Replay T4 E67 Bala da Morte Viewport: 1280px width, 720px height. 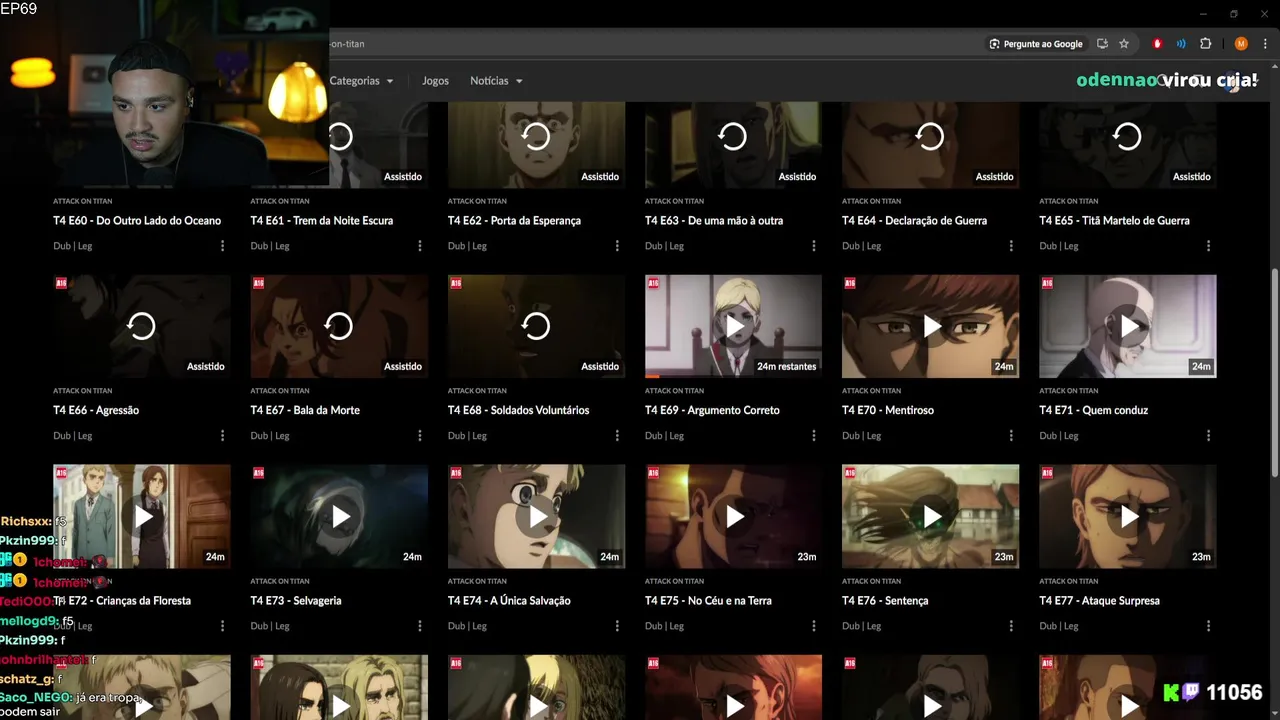(339, 326)
